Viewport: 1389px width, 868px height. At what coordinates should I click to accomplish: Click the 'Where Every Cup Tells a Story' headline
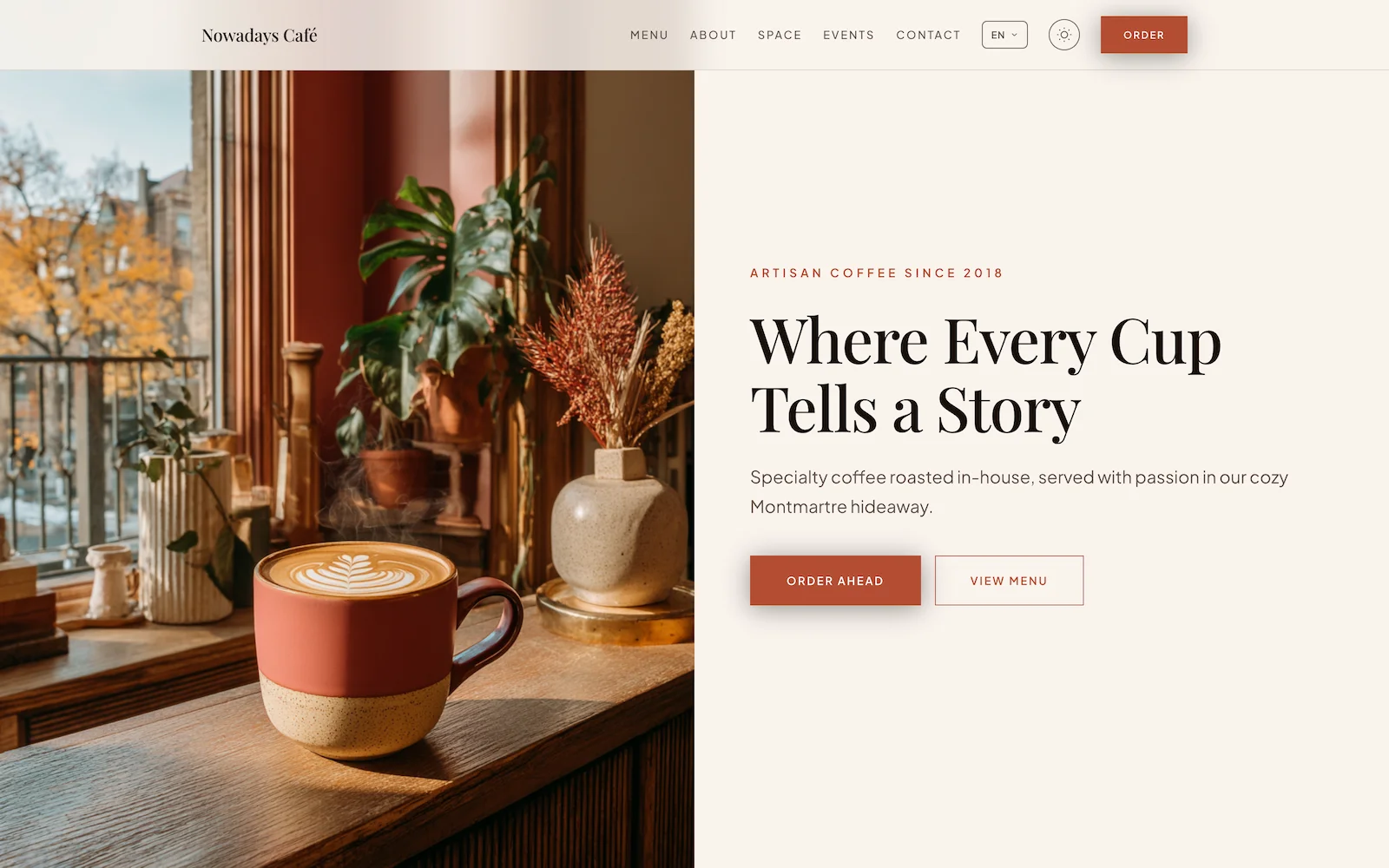[x=985, y=375]
